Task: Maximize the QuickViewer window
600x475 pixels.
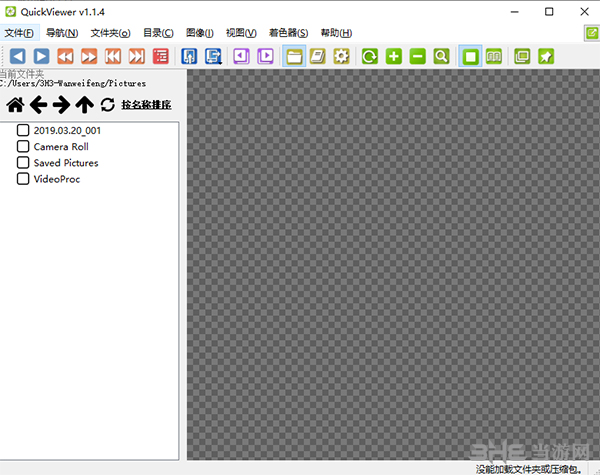Action: point(549,12)
